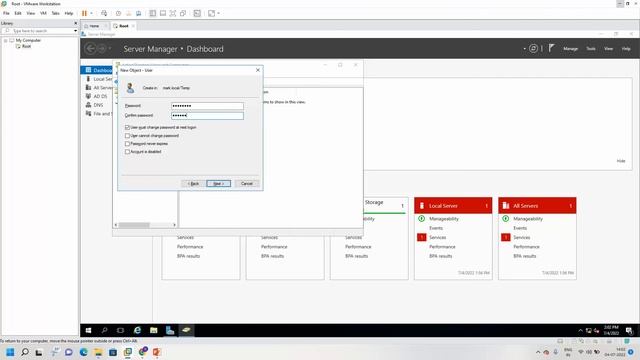Click the host Windows 11 Start button
Screen dimensions: 640x360
pos(10,352)
